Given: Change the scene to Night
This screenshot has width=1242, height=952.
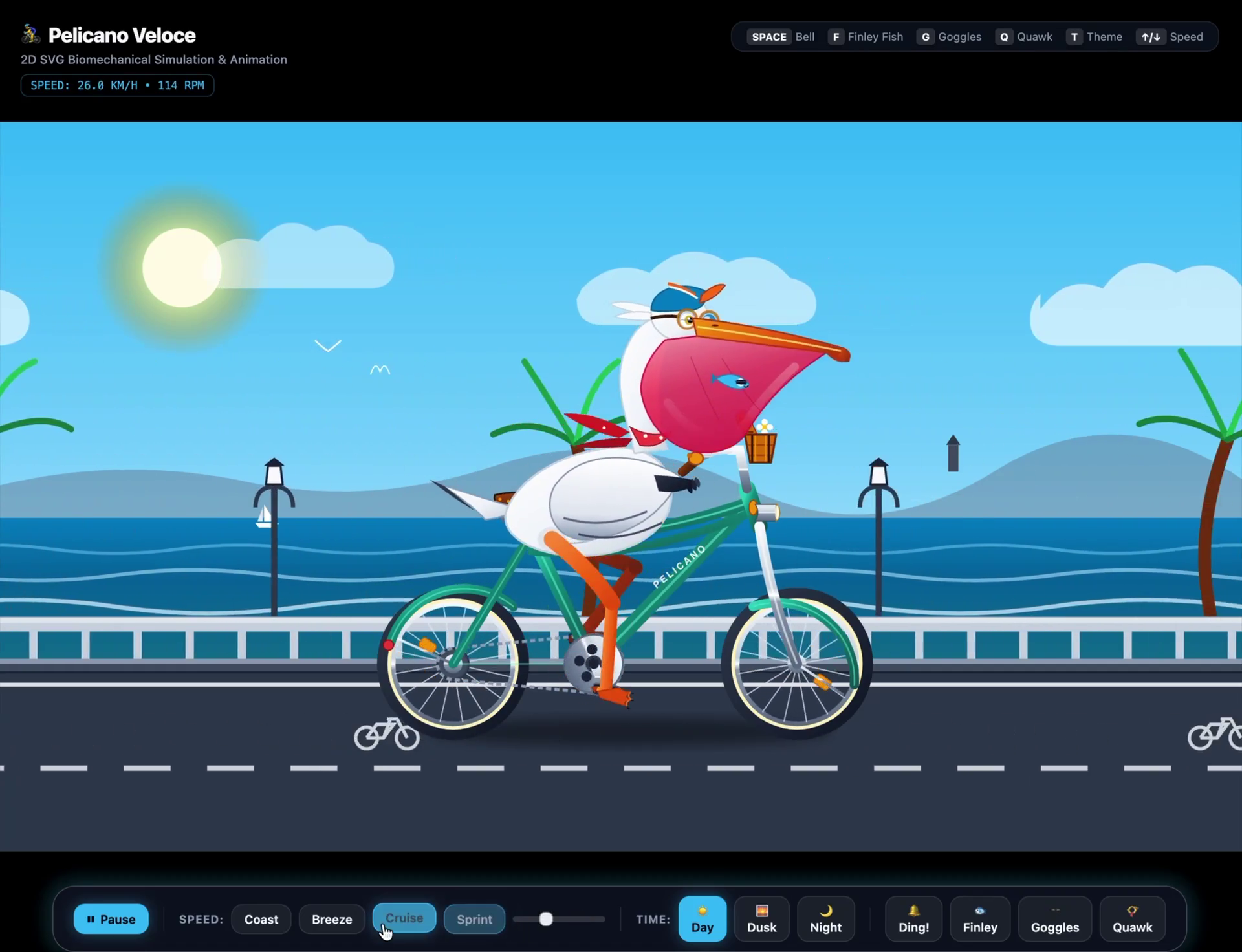Looking at the screenshot, I should click(x=826, y=919).
